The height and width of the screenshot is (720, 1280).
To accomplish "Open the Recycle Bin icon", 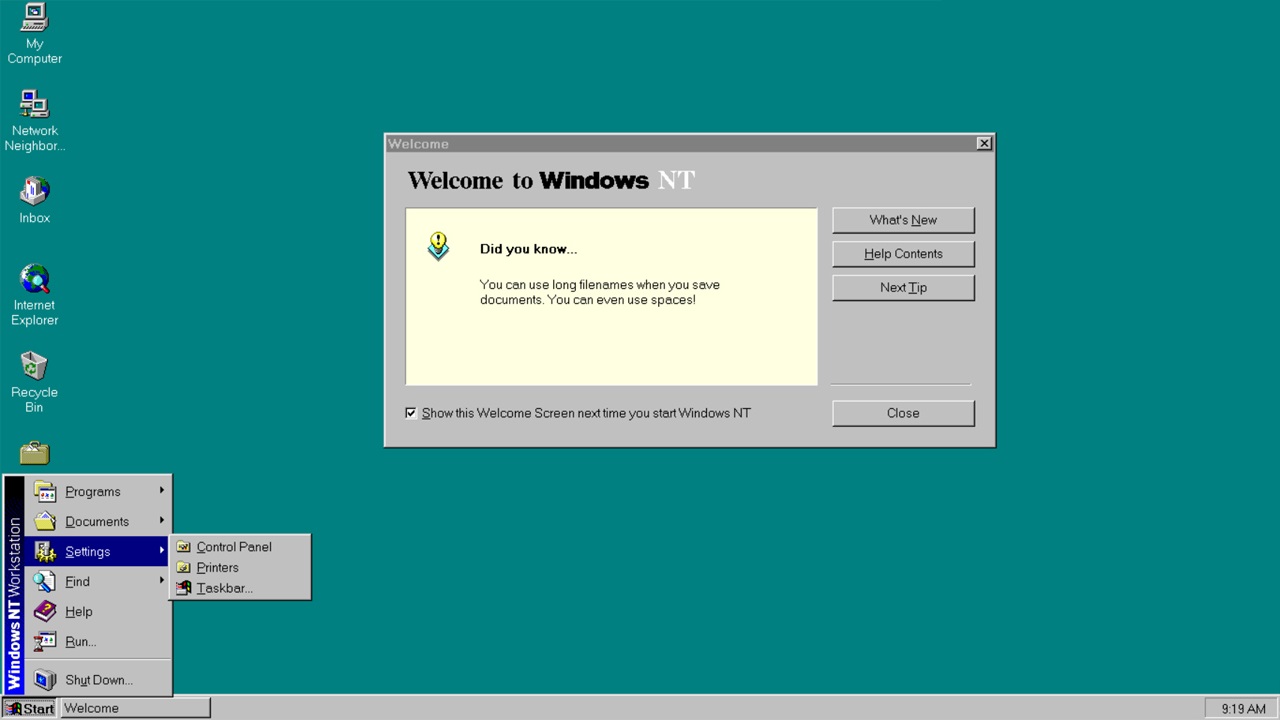I will [x=34, y=366].
